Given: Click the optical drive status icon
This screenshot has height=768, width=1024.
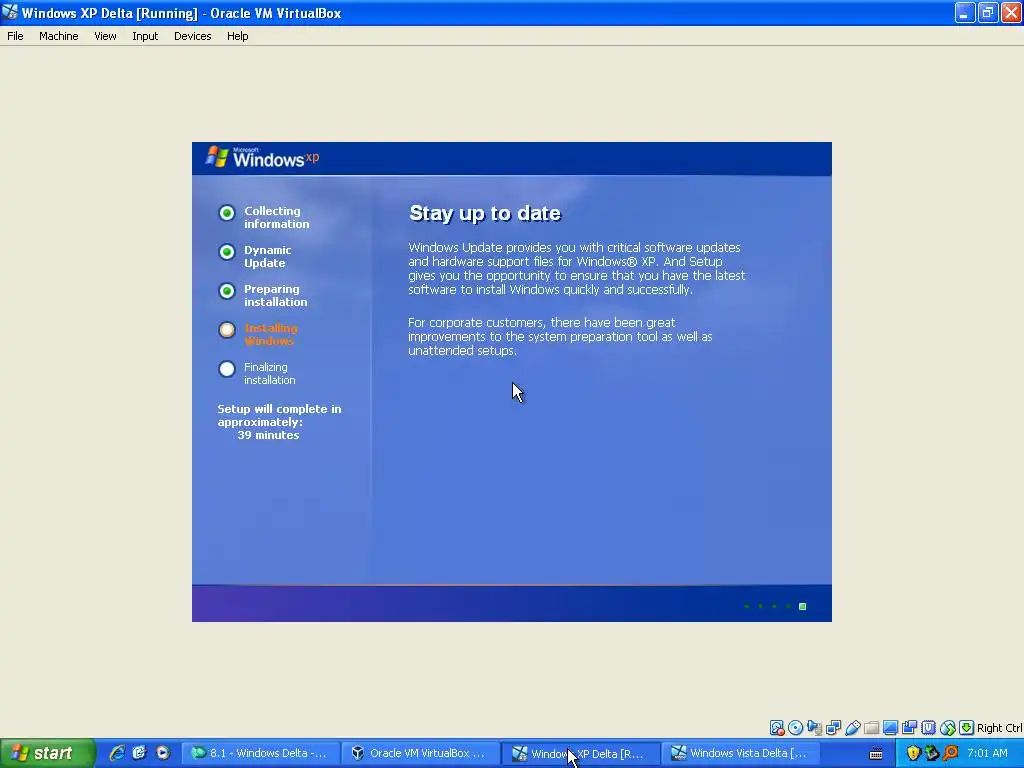Looking at the screenshot, I should (x=795, y=728).
